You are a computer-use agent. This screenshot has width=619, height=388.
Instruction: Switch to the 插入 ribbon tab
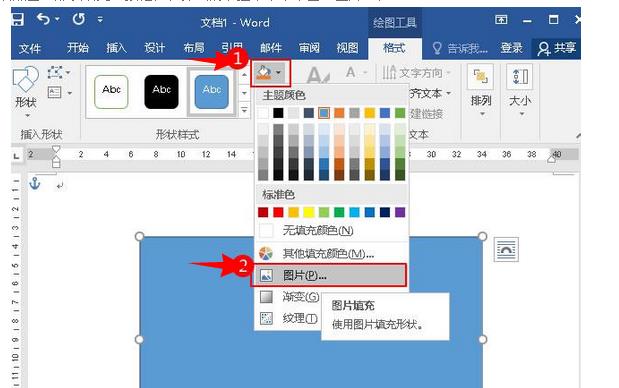click(116, 48)
